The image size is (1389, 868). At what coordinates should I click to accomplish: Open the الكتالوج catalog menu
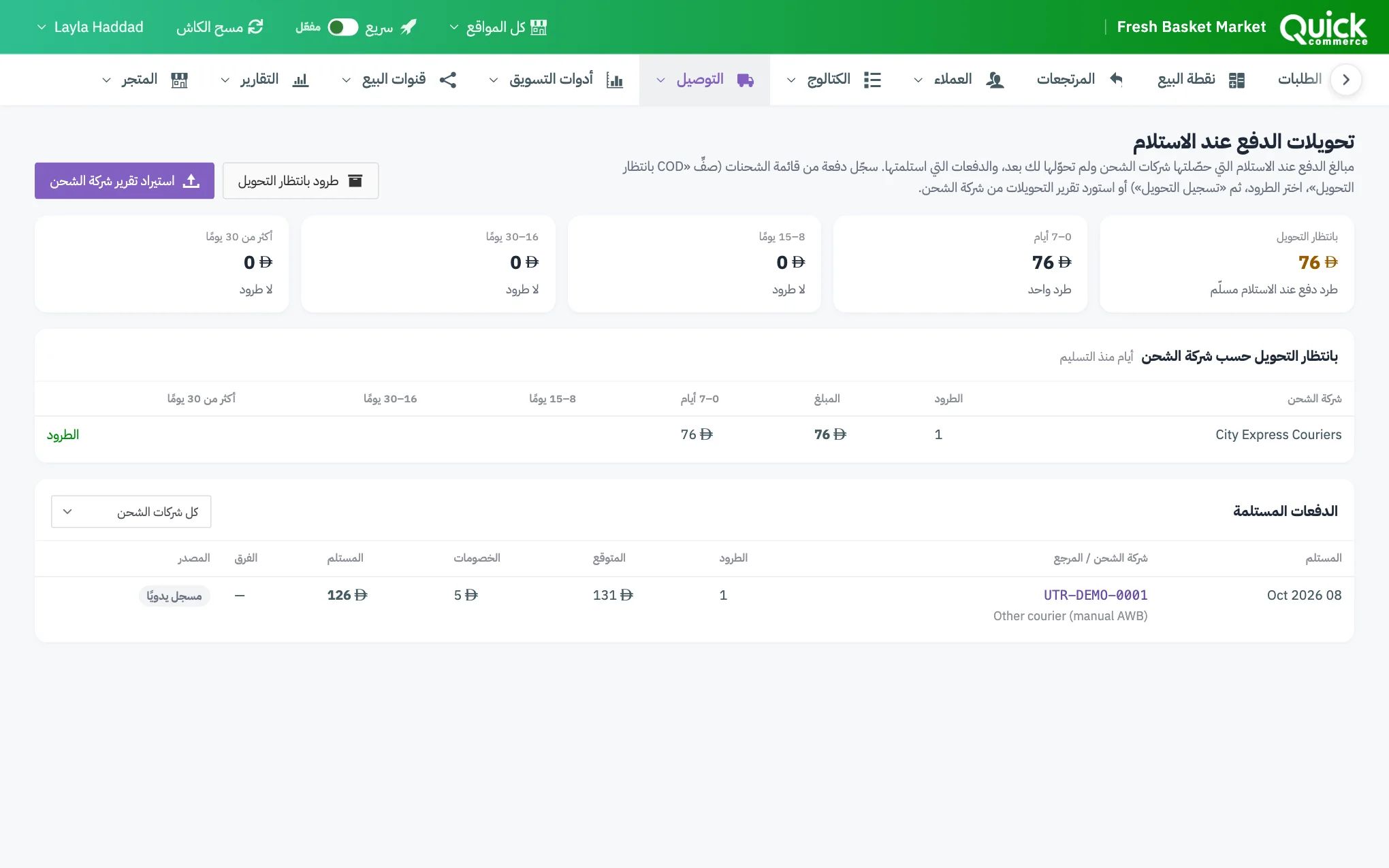coord(834,80)
